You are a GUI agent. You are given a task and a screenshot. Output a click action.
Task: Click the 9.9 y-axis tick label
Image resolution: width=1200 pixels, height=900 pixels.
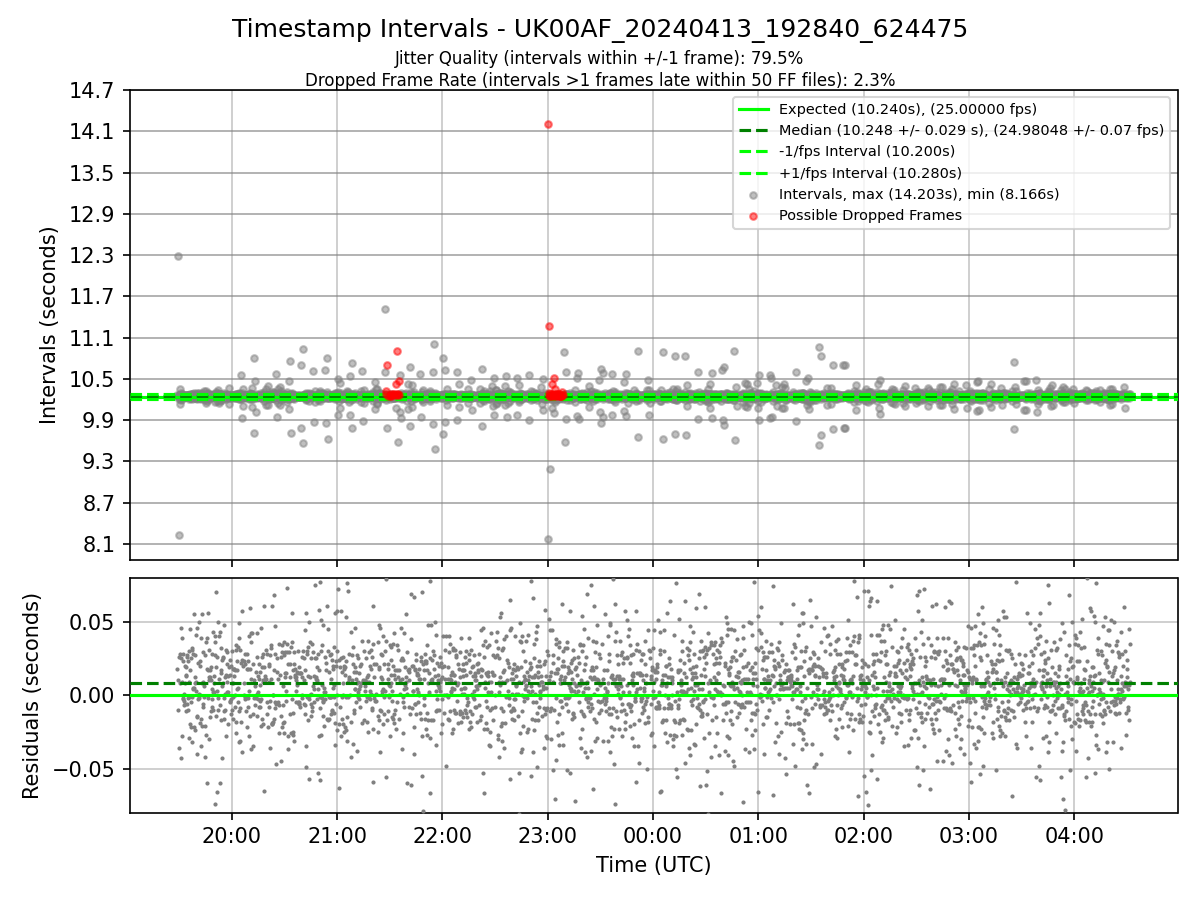click(x=99, y=420)
